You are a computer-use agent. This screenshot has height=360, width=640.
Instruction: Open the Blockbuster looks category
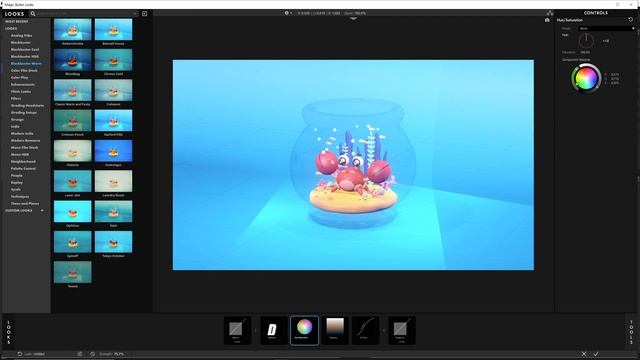point(21,42)
